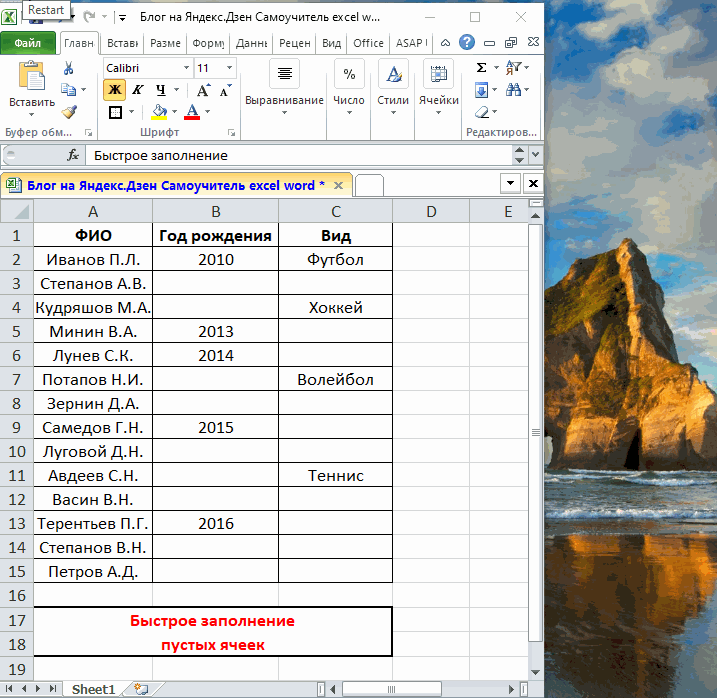Select cell containing Волейбол

coord(335,379)
